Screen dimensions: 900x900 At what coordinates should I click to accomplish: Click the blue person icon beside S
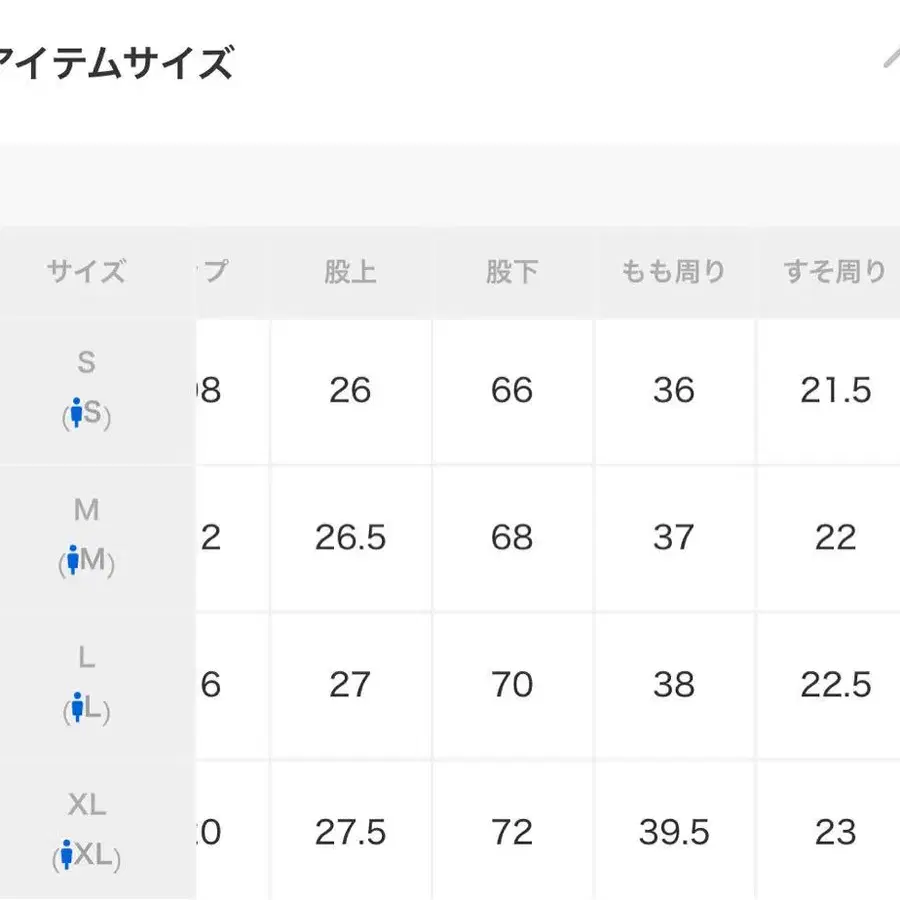tap(76, 414)
